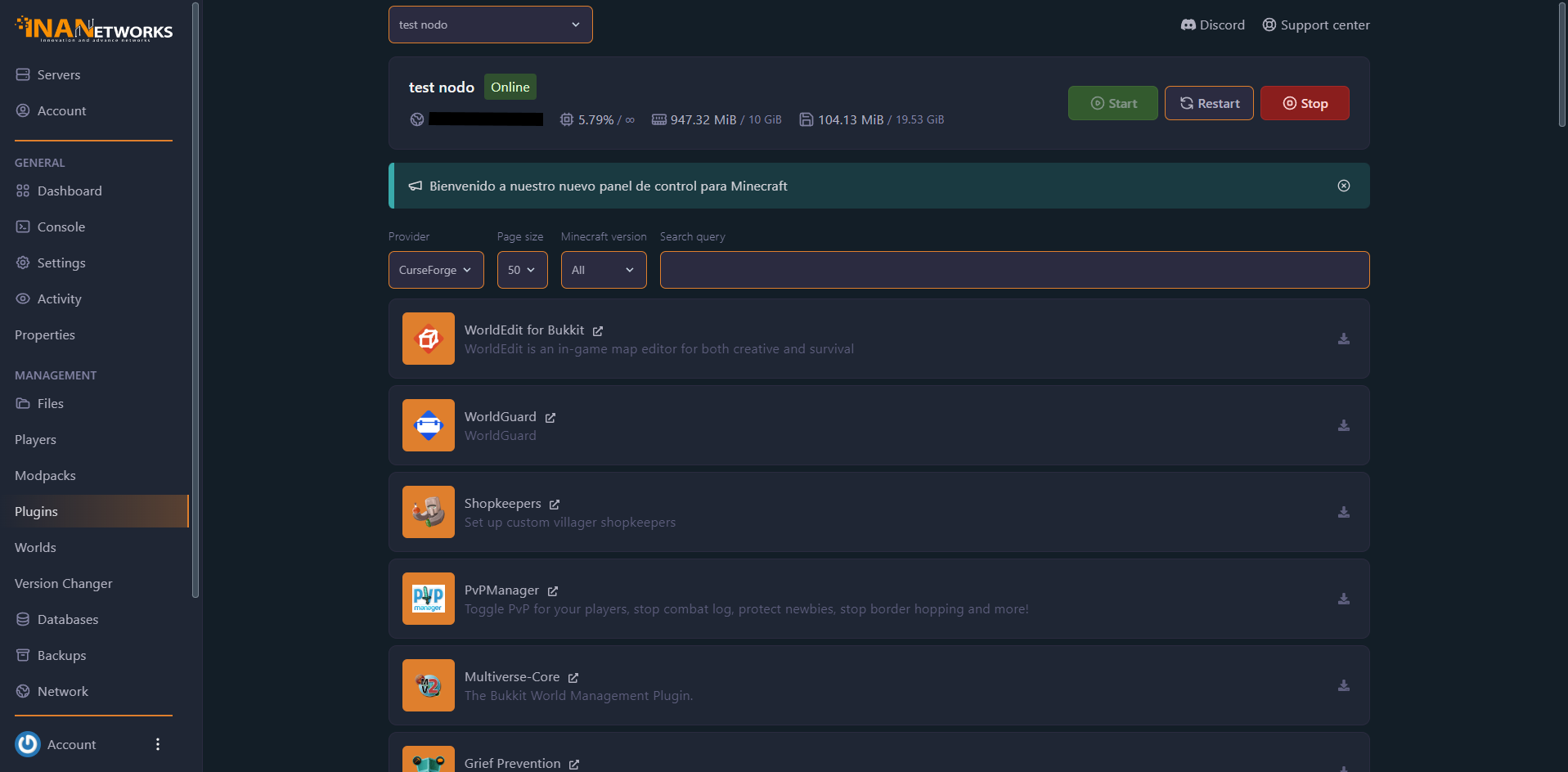This screenshot has width=1568, height=772.
Task: Open the Minecraft version dropdown
Action: coord(603,270)
